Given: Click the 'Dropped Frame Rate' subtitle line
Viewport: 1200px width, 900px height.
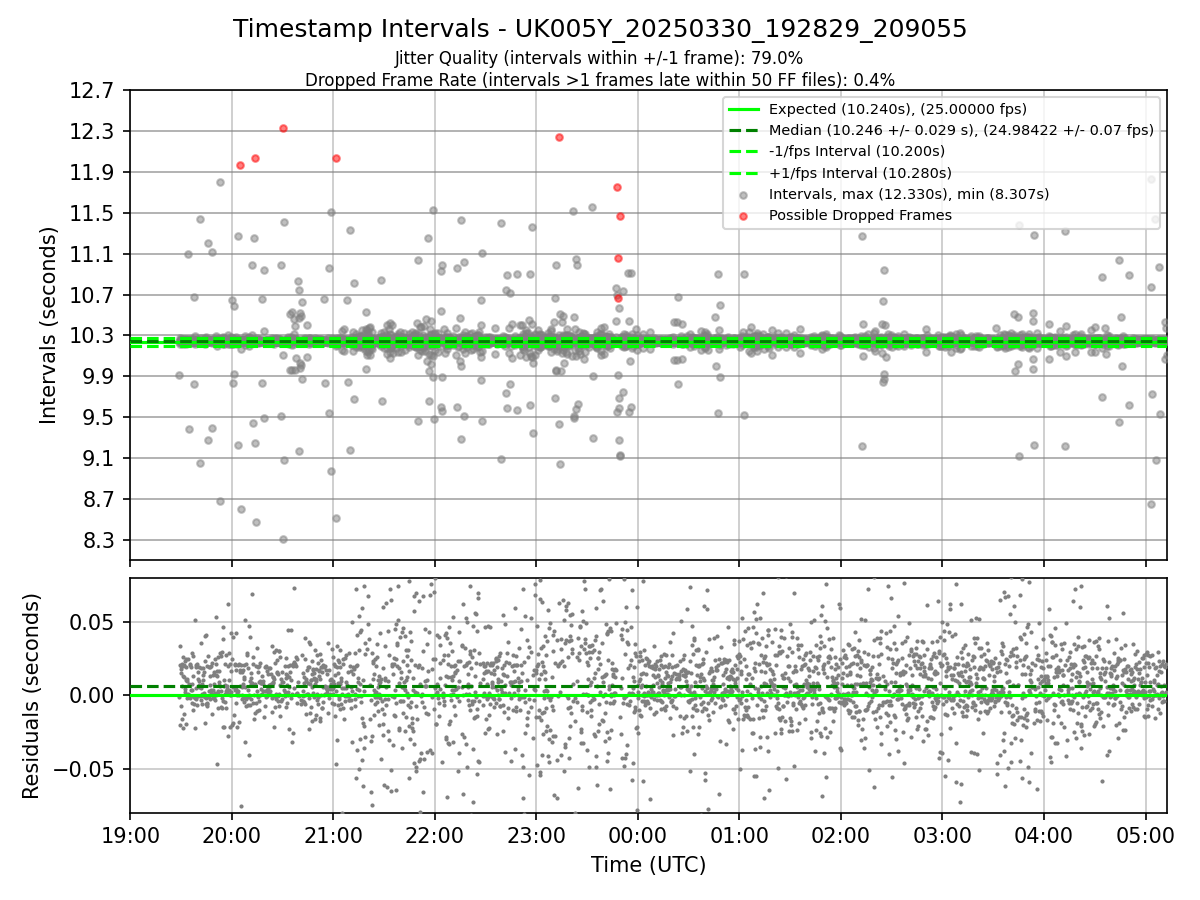Looking at the screenshot, I should pyautogui.click(x=600, y=79).
